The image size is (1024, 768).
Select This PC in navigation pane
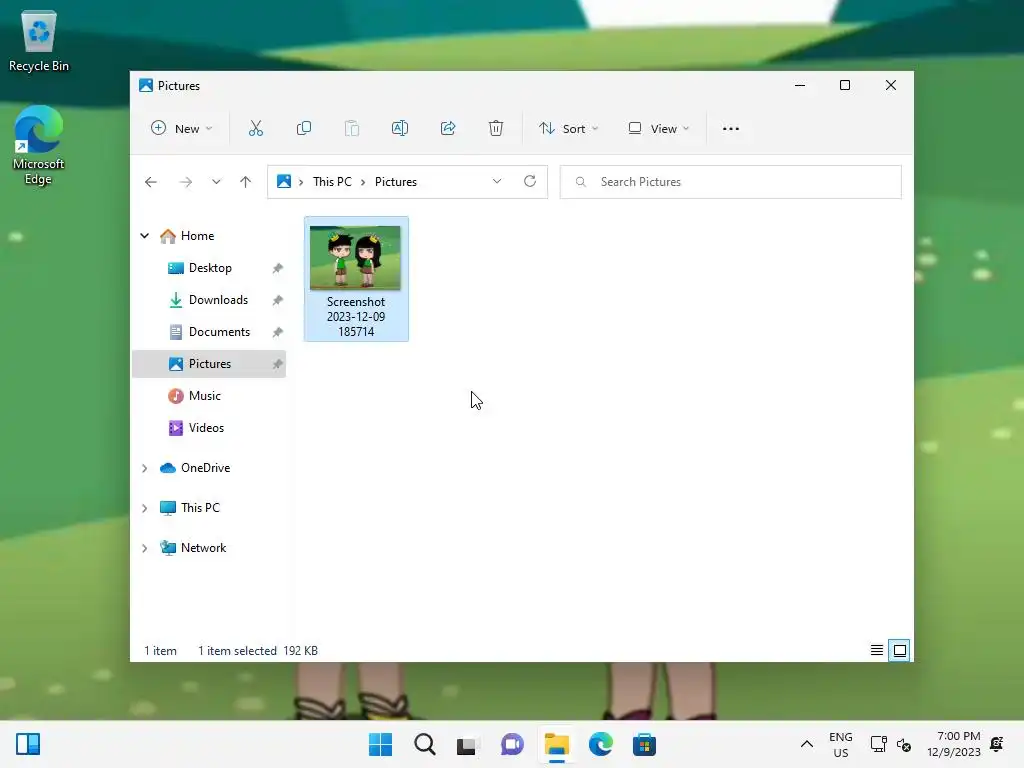pyautogui.click(x=200, y=508)
